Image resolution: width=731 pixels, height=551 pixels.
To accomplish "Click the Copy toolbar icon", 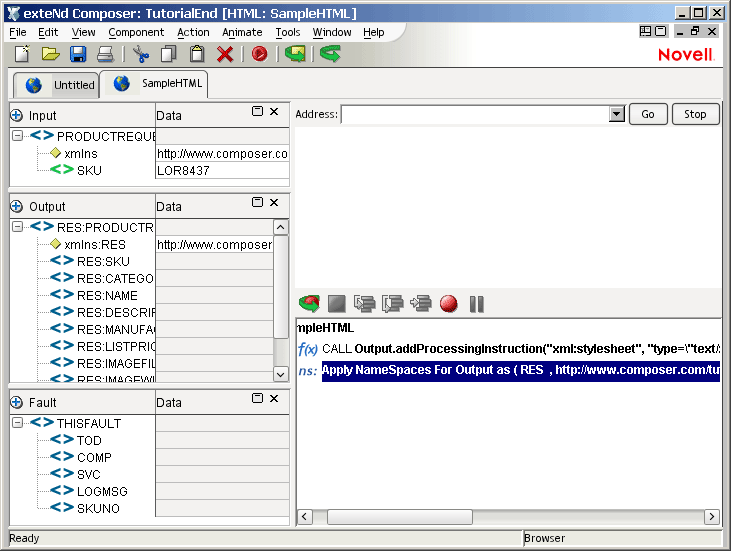I will (169, 54).
